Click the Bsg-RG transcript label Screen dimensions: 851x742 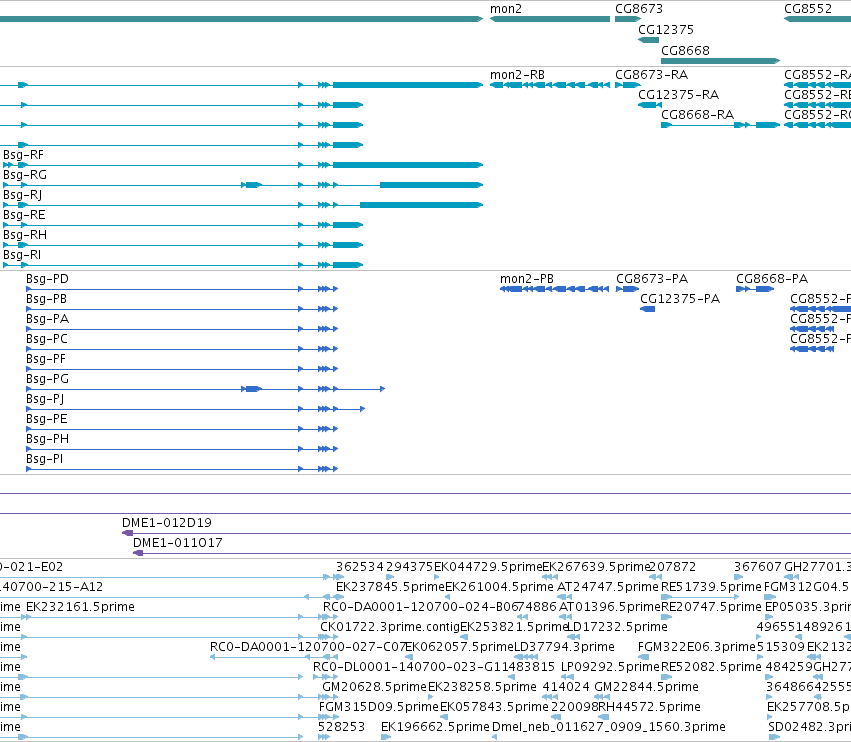tap(25, 175)
